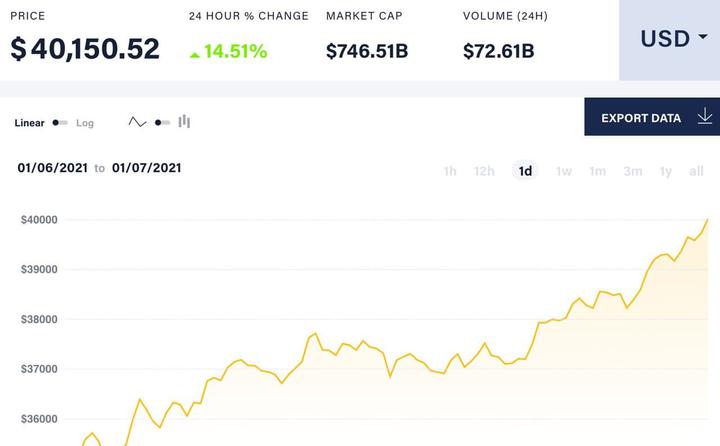Toggle line/candlestick chart type switch
Screen dimensions: 720x446
pyautogui.click(x=163, y=123)
